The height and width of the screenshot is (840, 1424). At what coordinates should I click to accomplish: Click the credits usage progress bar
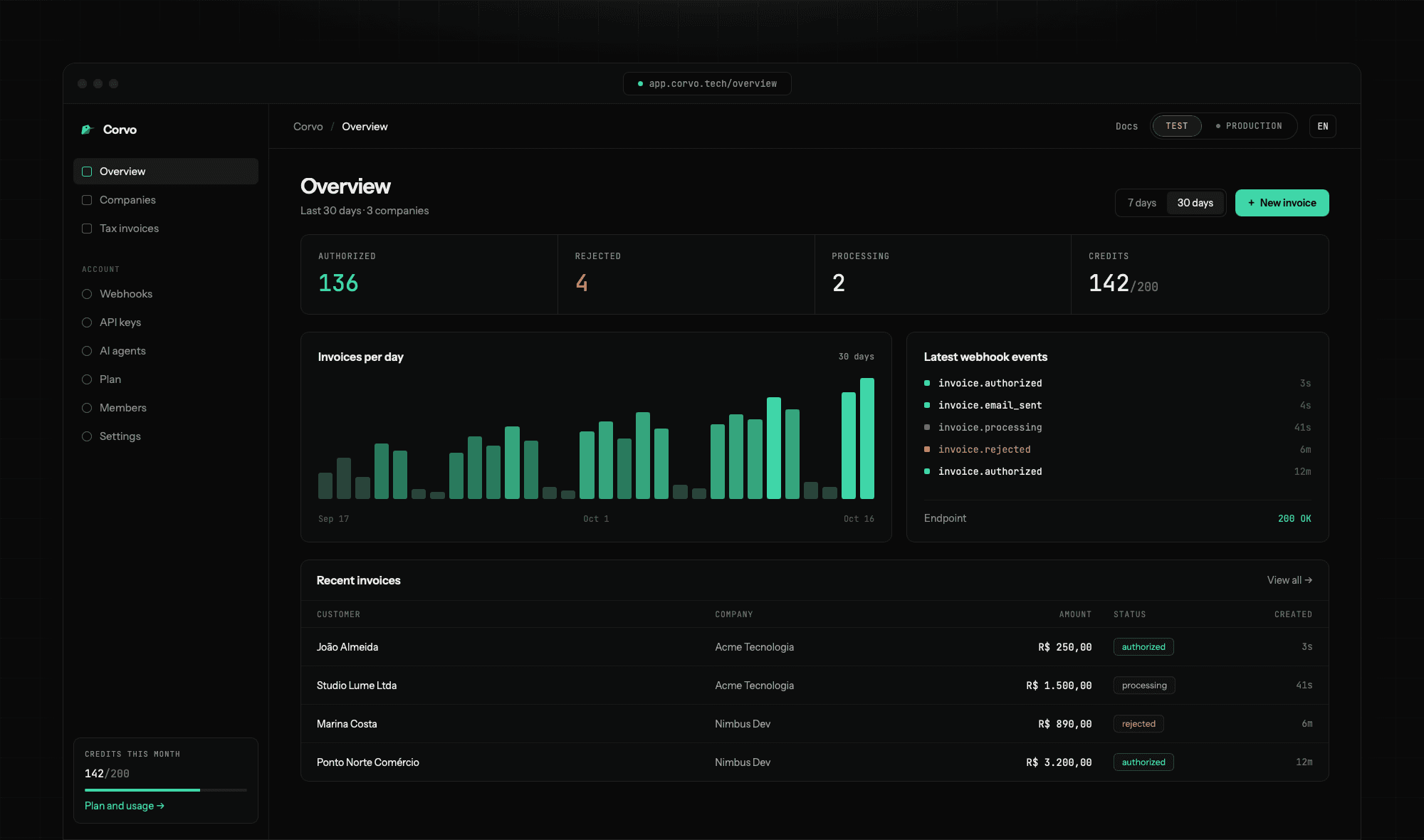(166, 790)
